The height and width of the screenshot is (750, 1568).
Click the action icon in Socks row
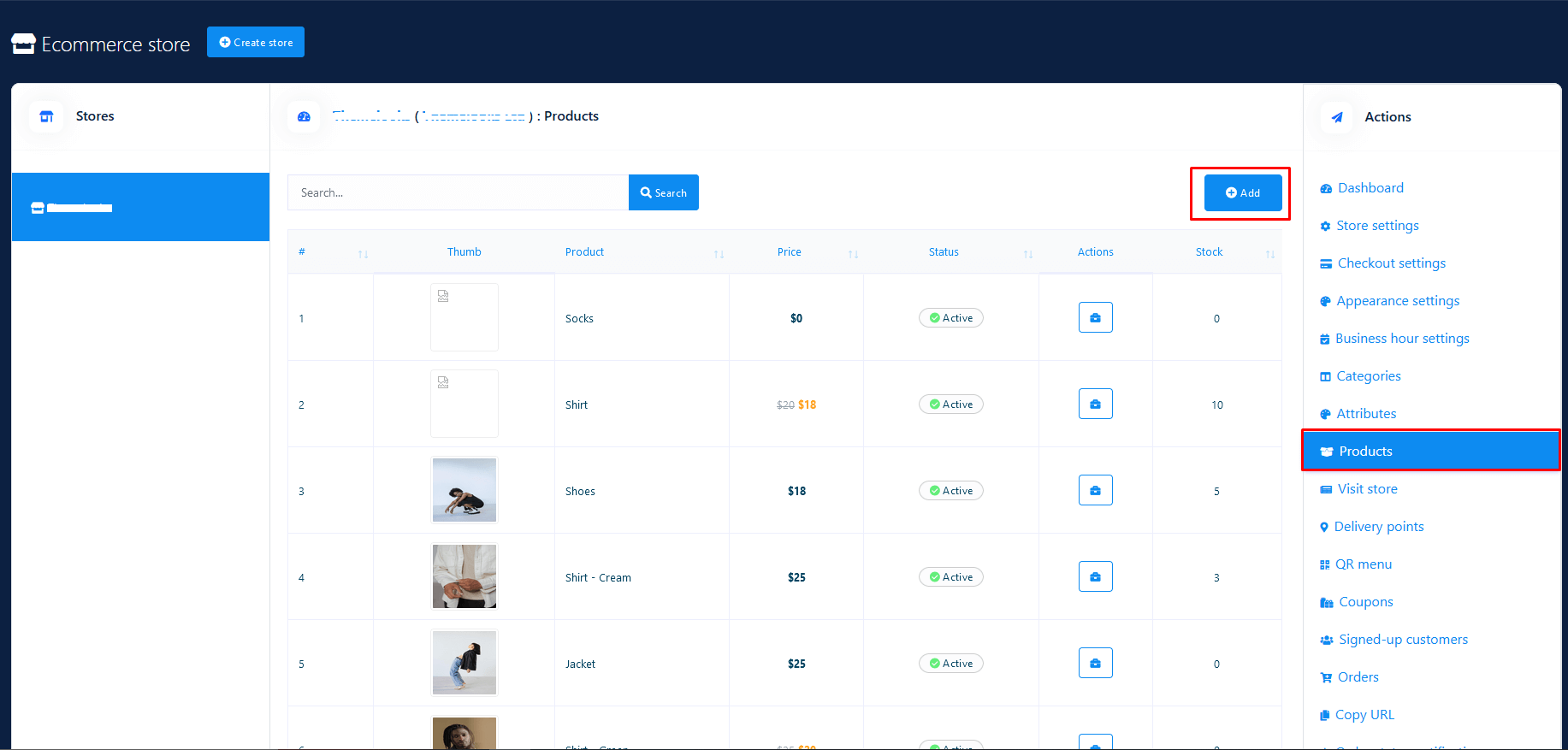tap(1095, 317)
